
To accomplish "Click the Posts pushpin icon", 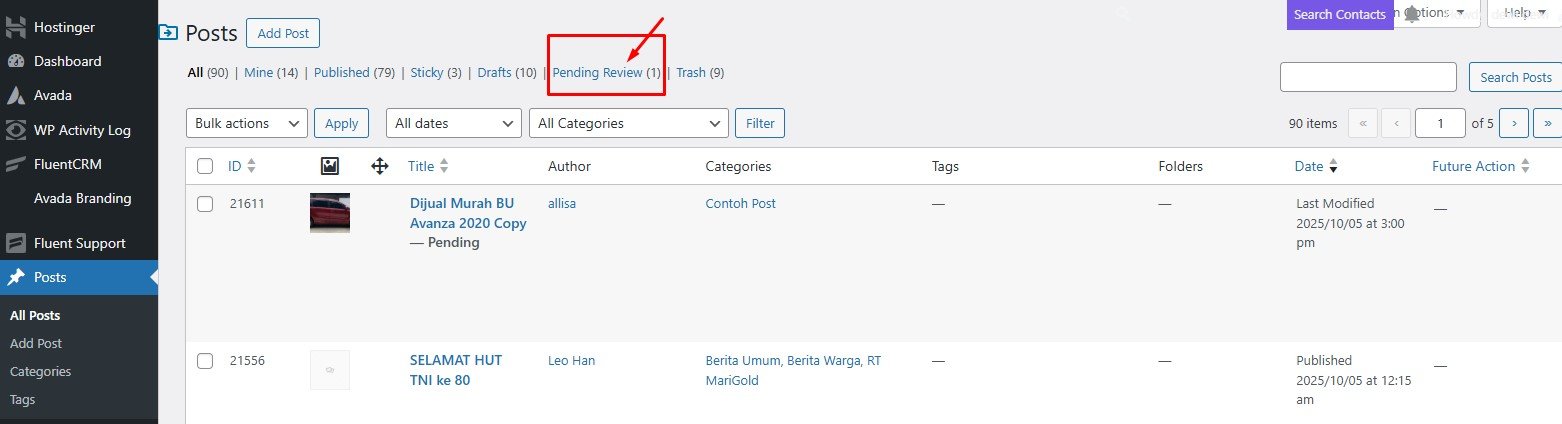I will pos(15,277).
